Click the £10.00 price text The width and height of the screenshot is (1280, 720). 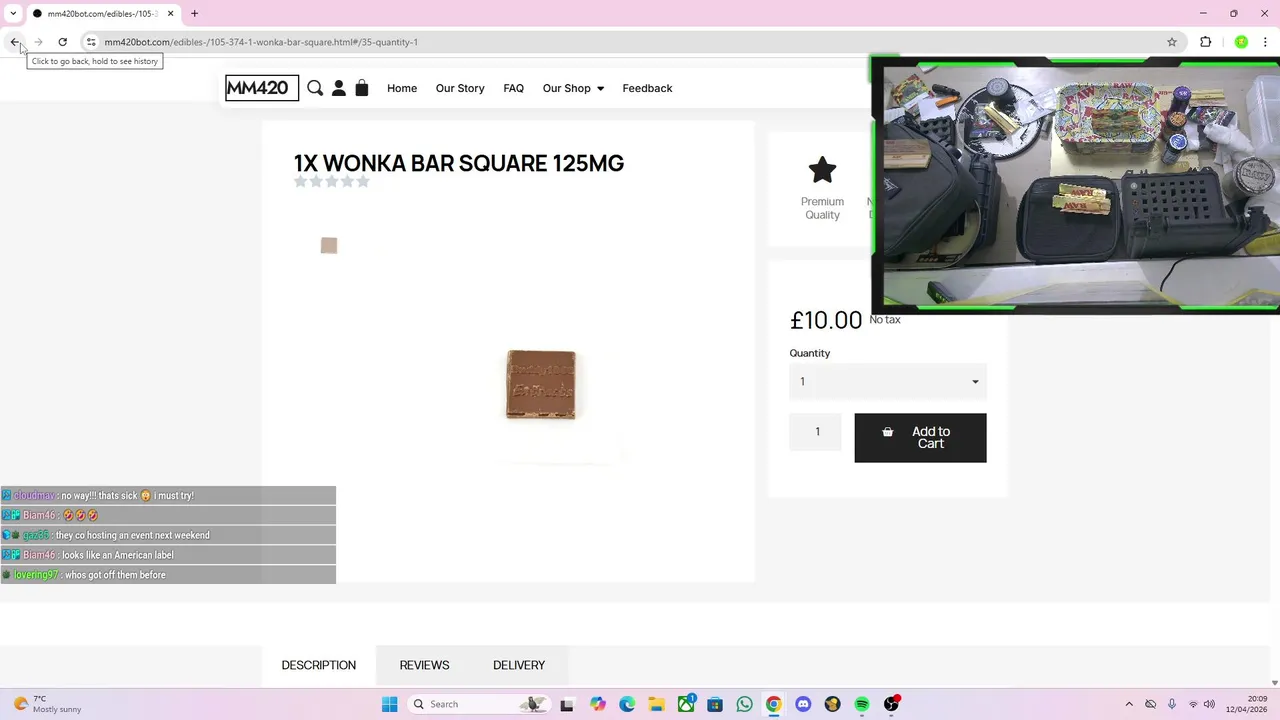point(826,320)
